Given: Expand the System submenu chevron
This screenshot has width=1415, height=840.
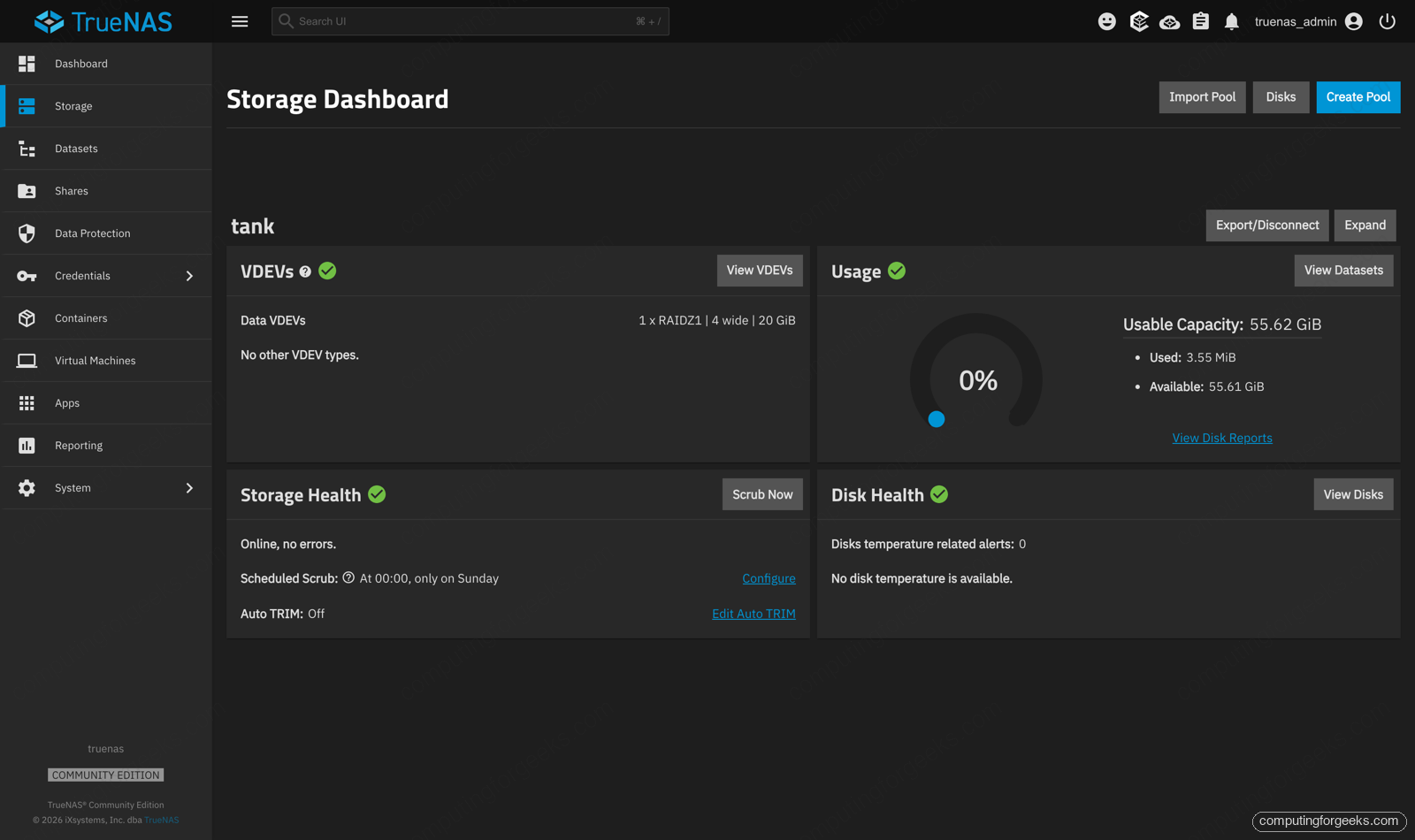Looking at the screenshot, I should click(x=189, y=488).
